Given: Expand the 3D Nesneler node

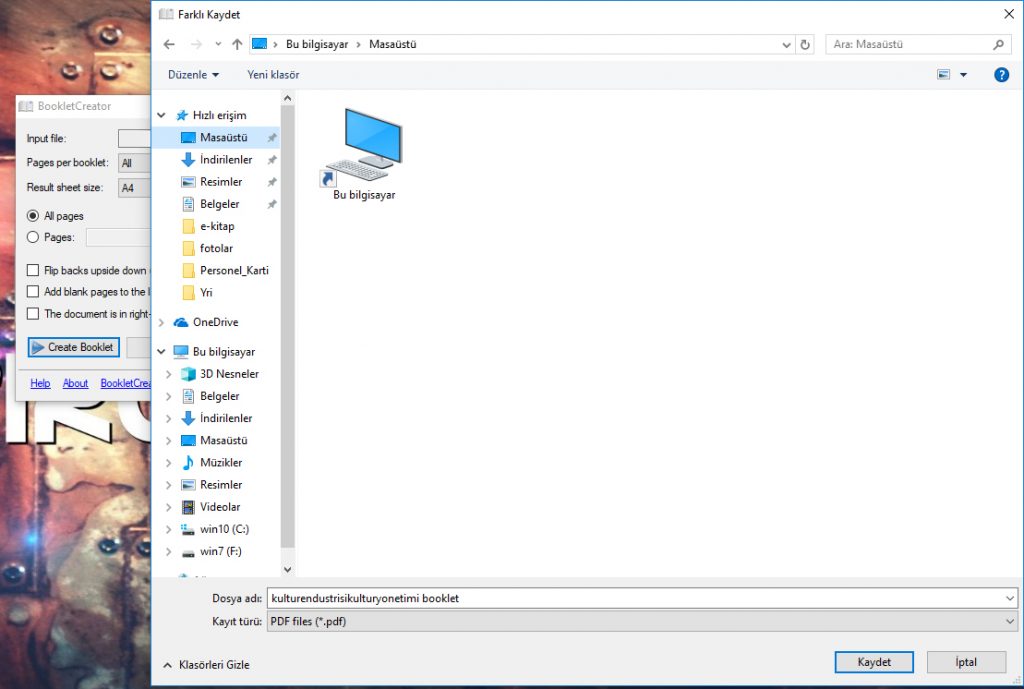Looking at the screenshot, I should point(168,374).
